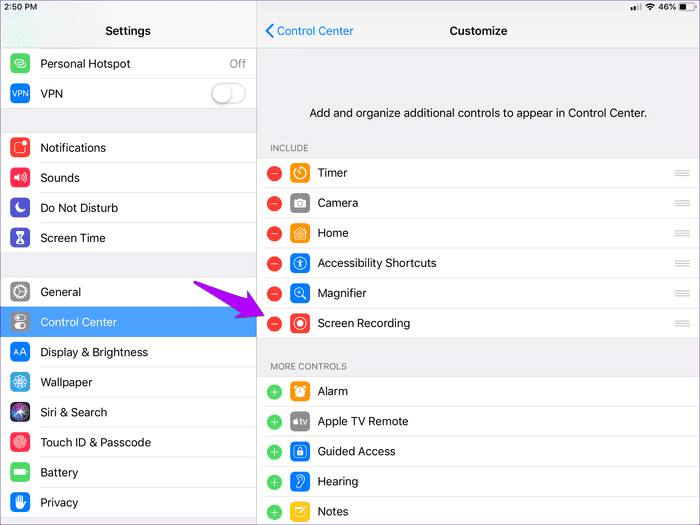
Task: Open Personal Hotspot settings
Action: 85,63
